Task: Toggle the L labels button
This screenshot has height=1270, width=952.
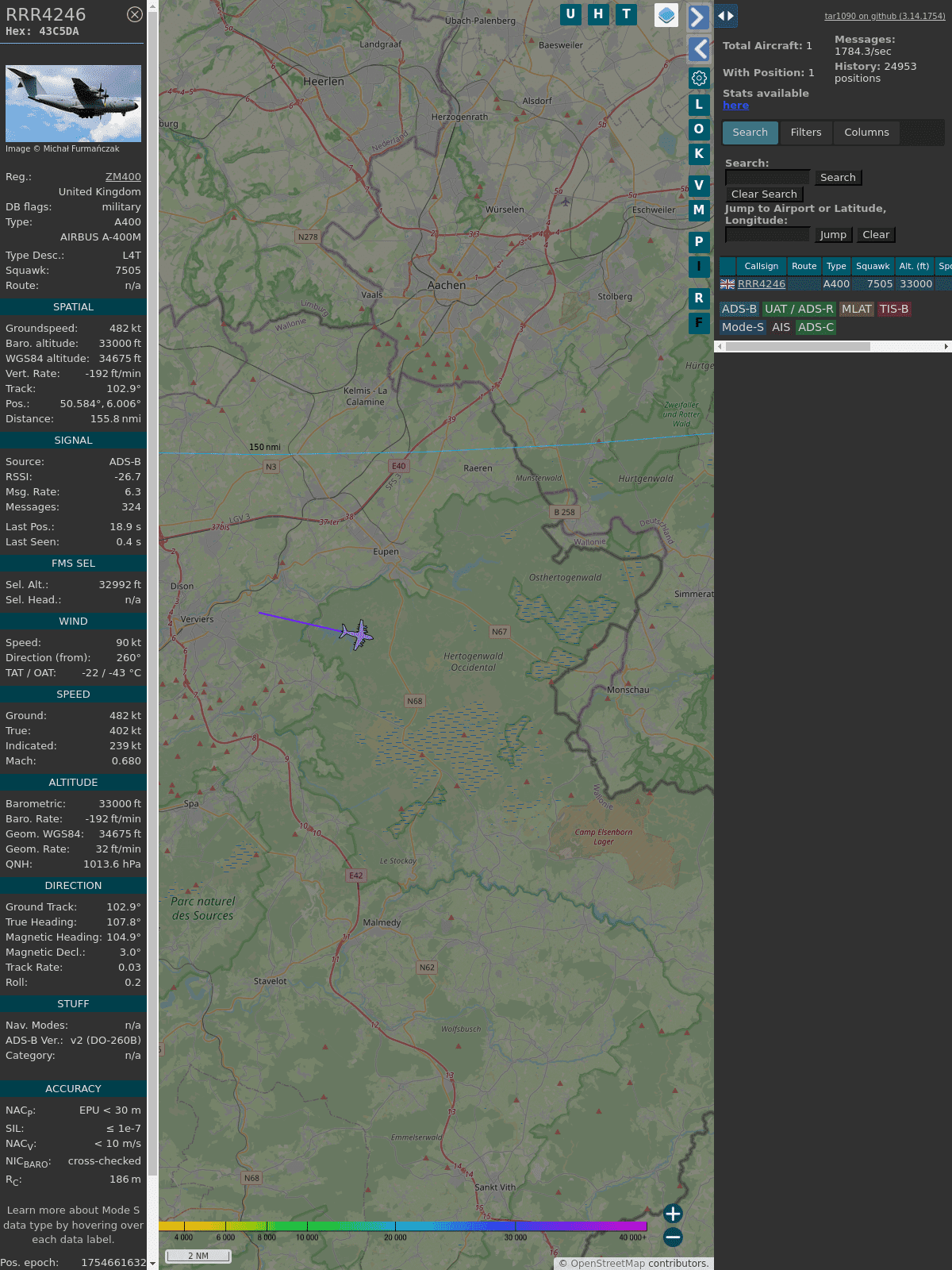Action: coord(699,105)
